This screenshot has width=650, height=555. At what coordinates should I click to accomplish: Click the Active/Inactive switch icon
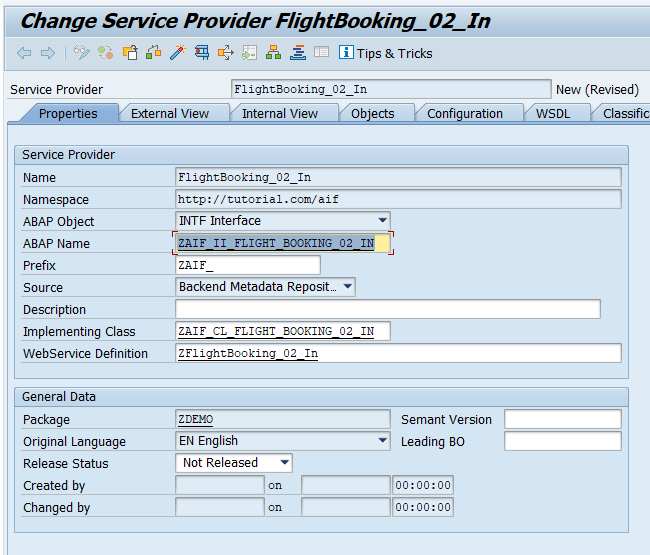(105, 53)
